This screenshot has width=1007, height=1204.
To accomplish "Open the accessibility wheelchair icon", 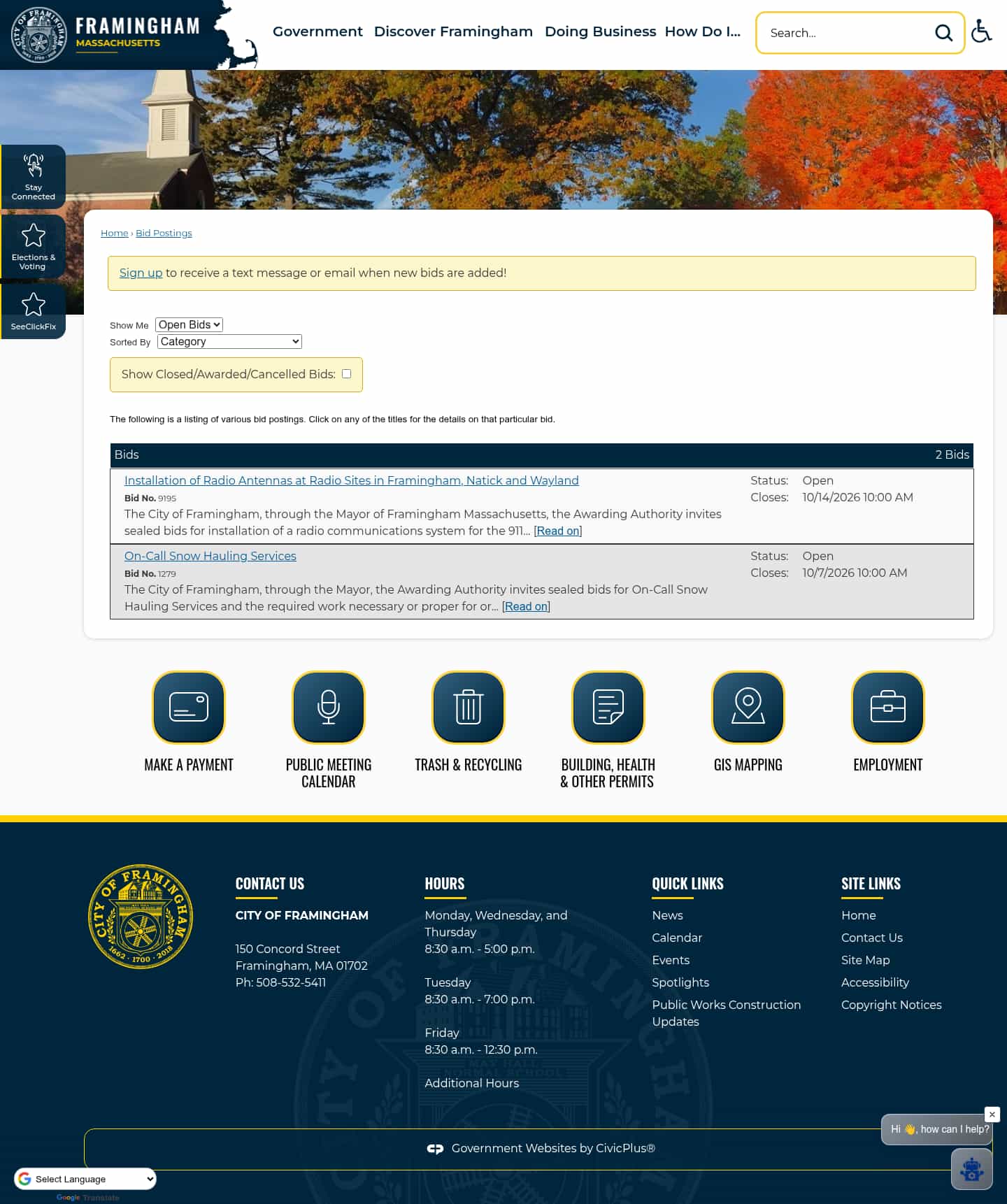I will pyautogui.click(x=982, y=31).
